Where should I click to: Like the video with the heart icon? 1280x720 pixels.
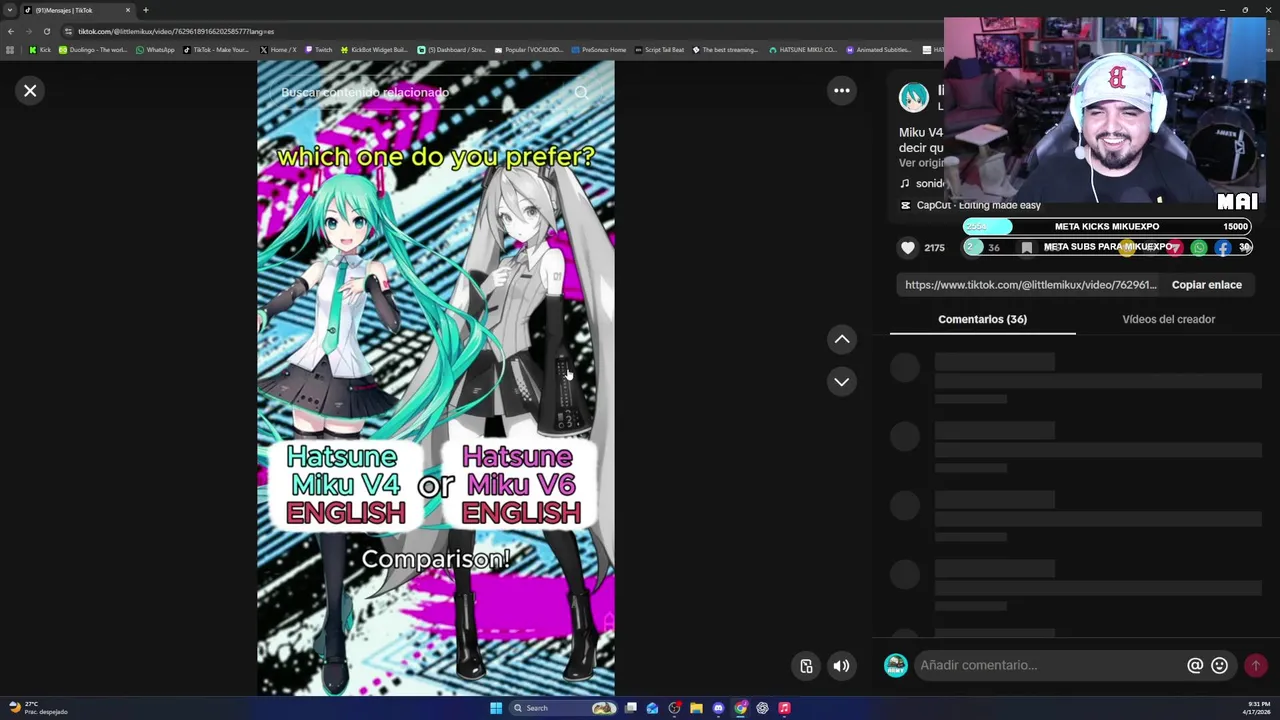(908, 248)
